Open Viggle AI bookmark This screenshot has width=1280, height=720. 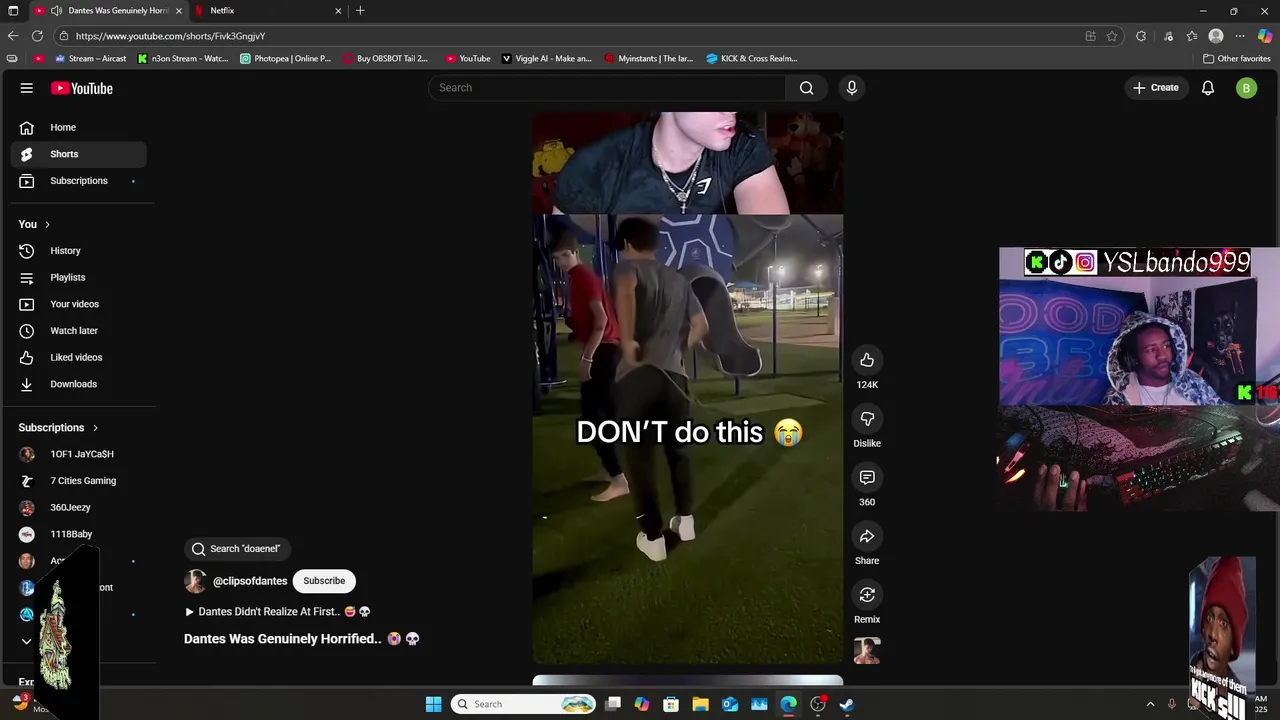tap(547, 59)
